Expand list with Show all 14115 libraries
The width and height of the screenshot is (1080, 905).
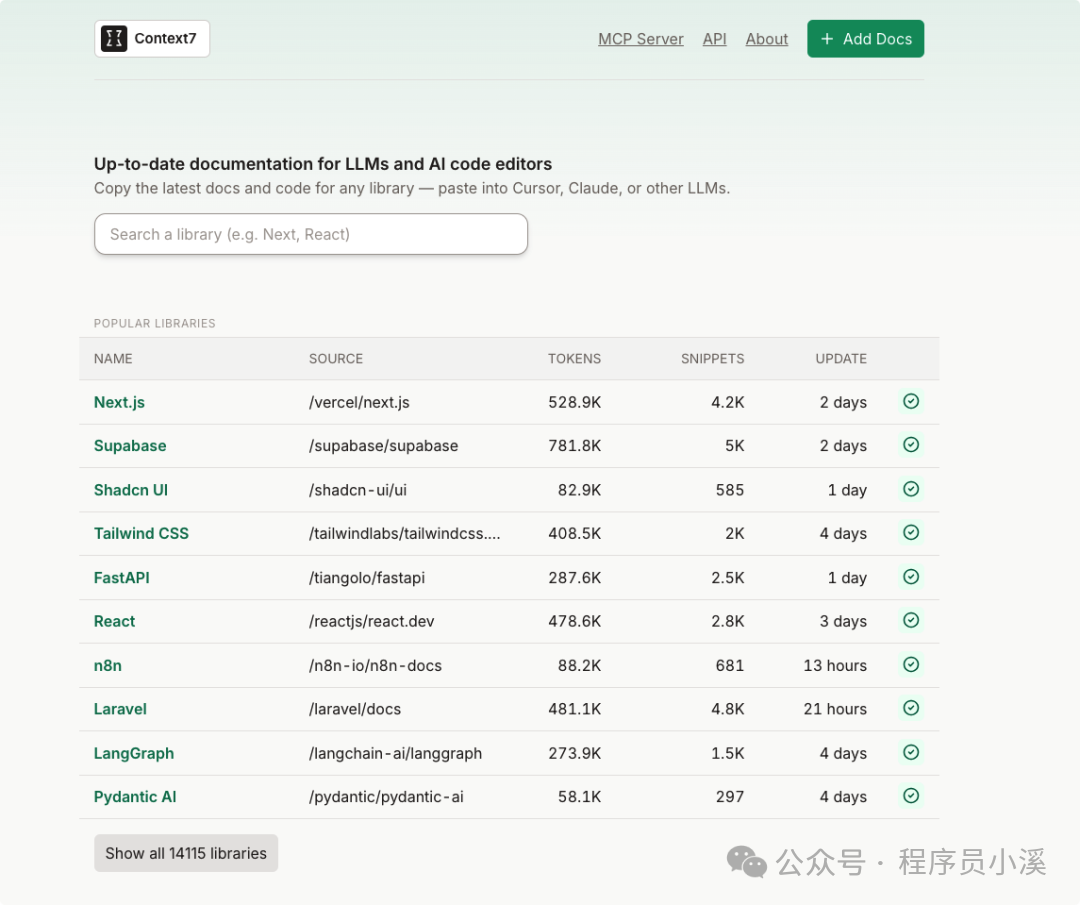point(186,853)
